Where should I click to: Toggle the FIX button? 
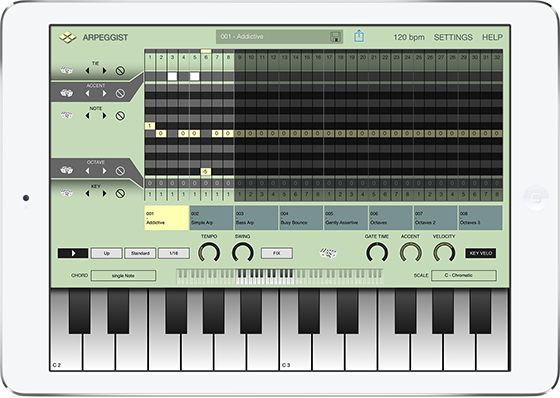click(277, 253)
